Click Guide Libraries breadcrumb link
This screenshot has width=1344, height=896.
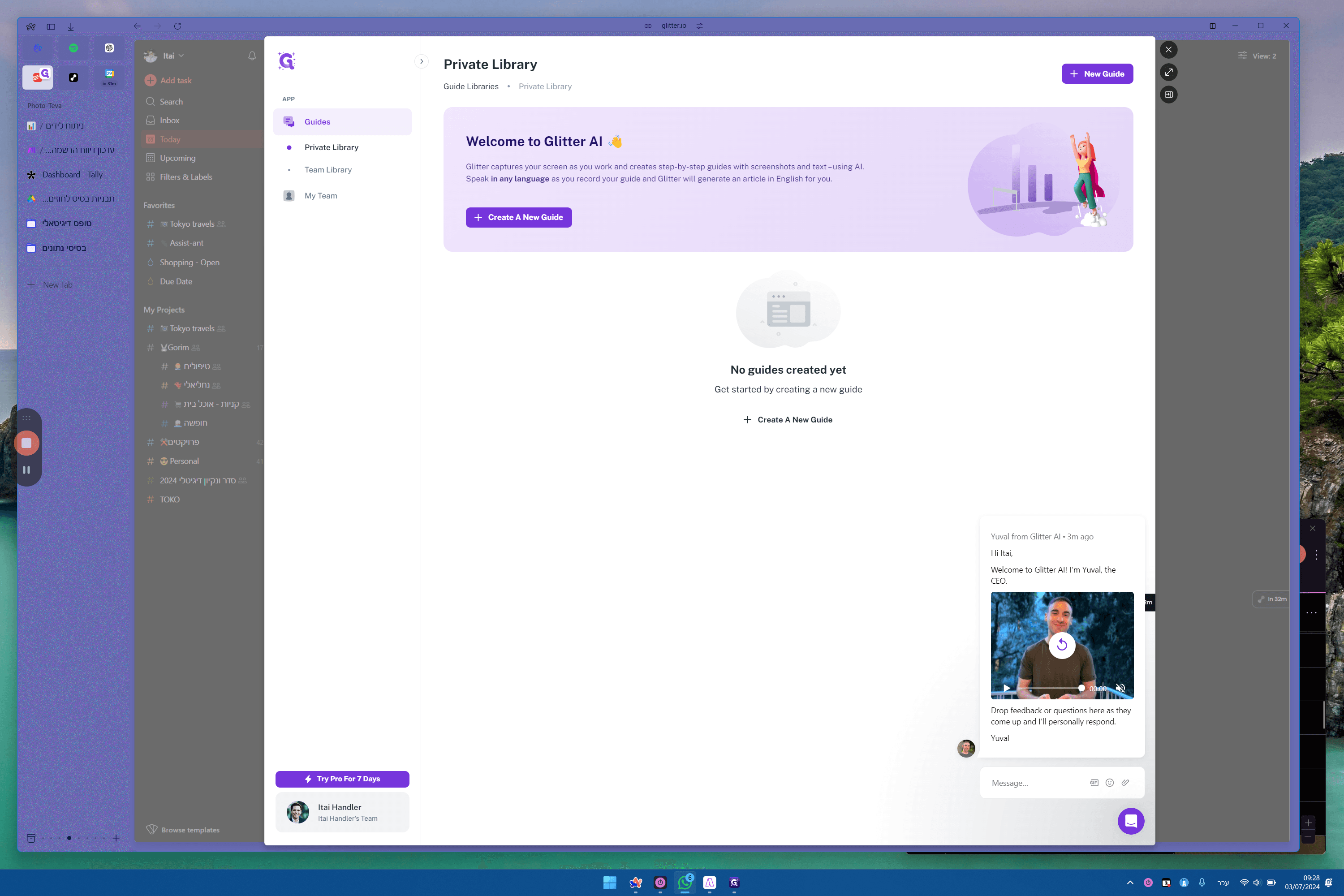(x=471, y=86)
